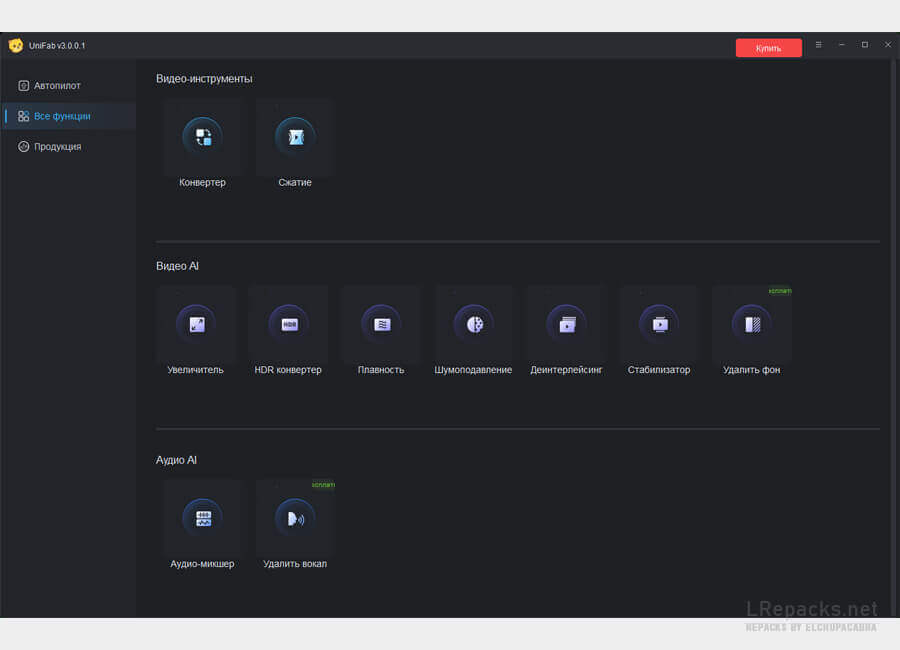This screenshot has width=900, height=650.
Task: Select the Удалить фон background remover
Action: coord(751,324)
